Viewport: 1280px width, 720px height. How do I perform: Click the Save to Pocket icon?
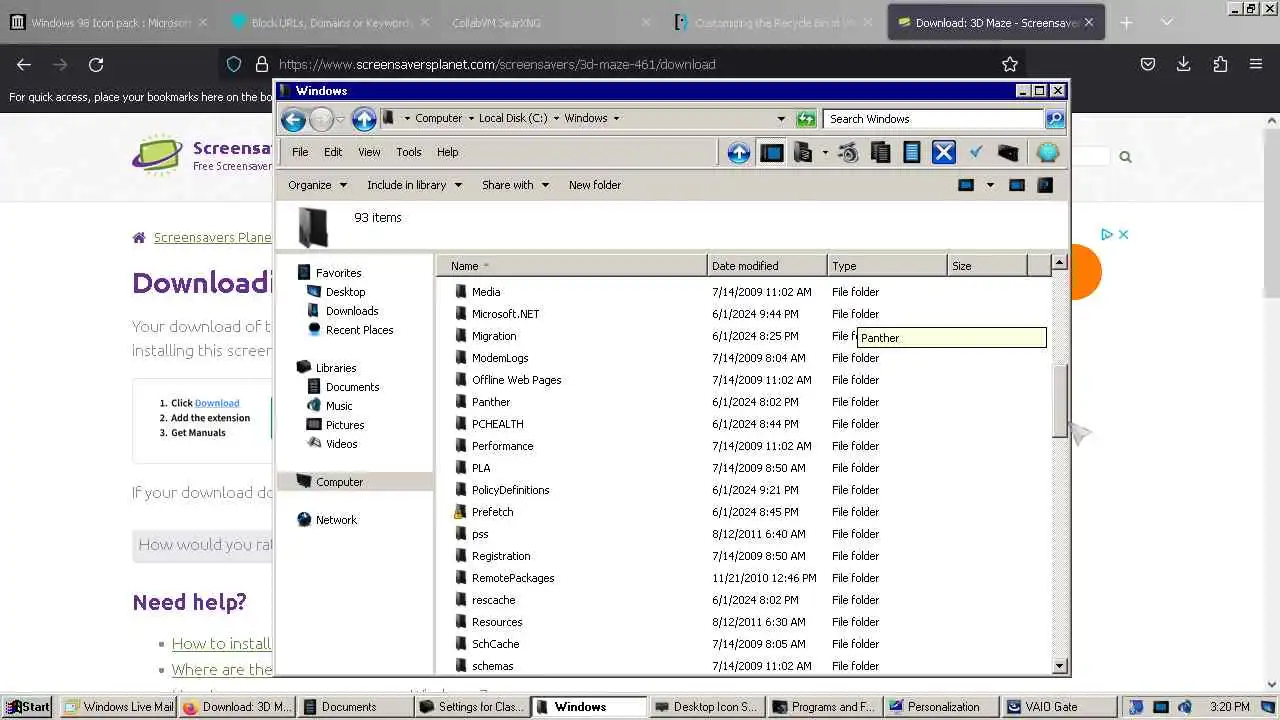click(1148, 64)
